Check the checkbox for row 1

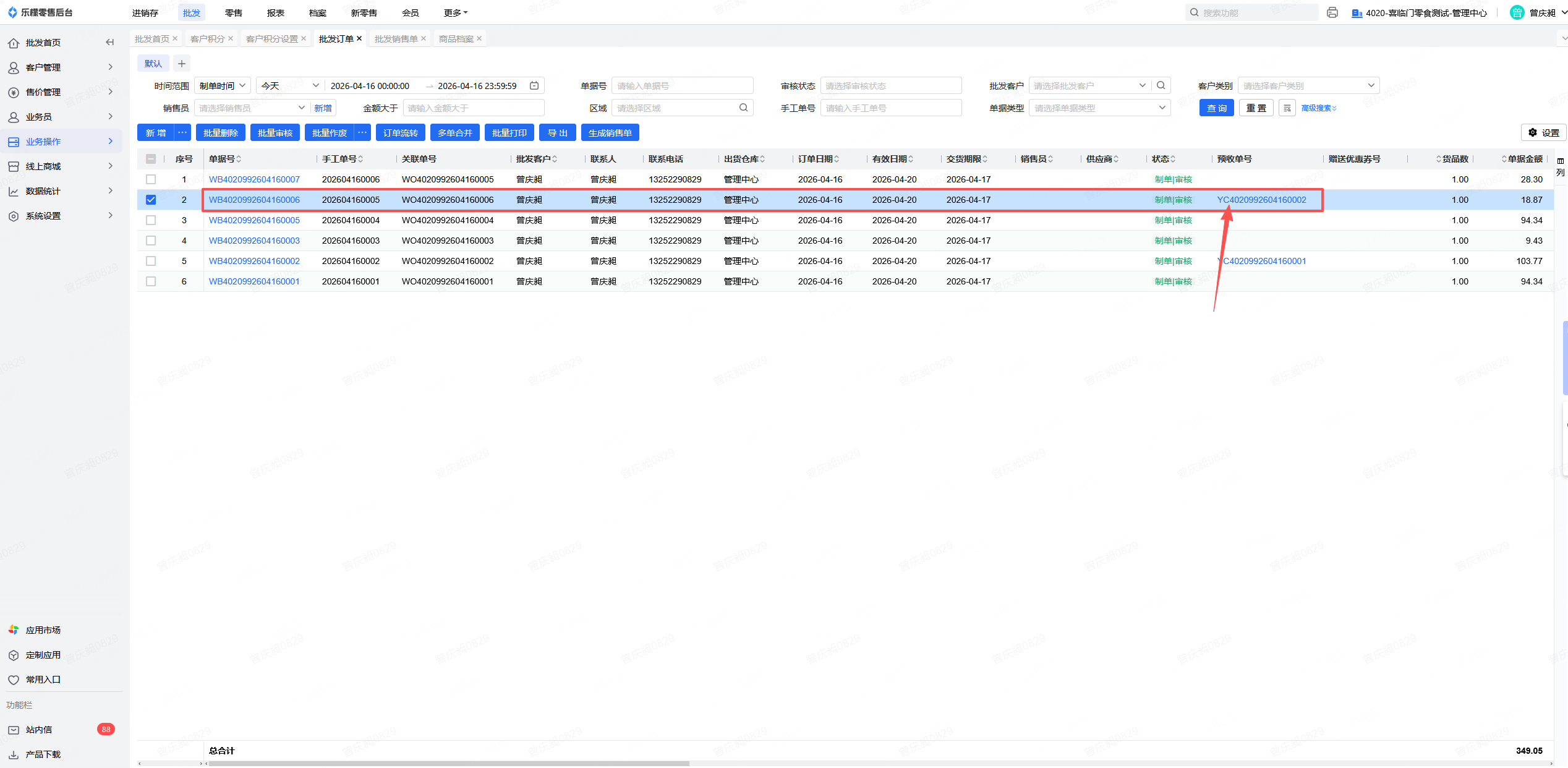[151, 179]
